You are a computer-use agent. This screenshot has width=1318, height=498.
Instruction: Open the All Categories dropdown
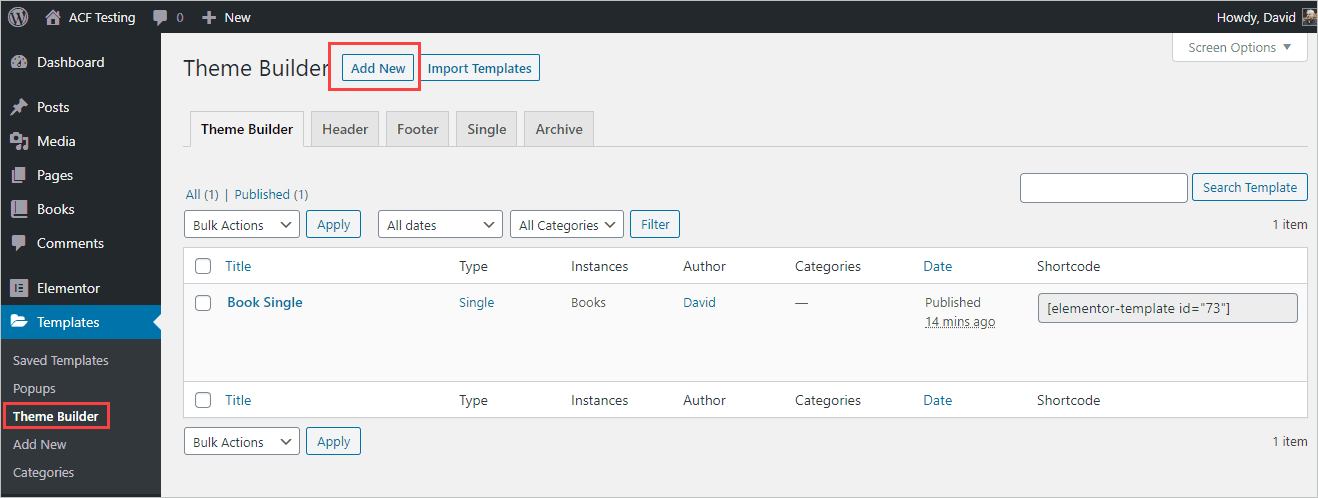point(567,225)
